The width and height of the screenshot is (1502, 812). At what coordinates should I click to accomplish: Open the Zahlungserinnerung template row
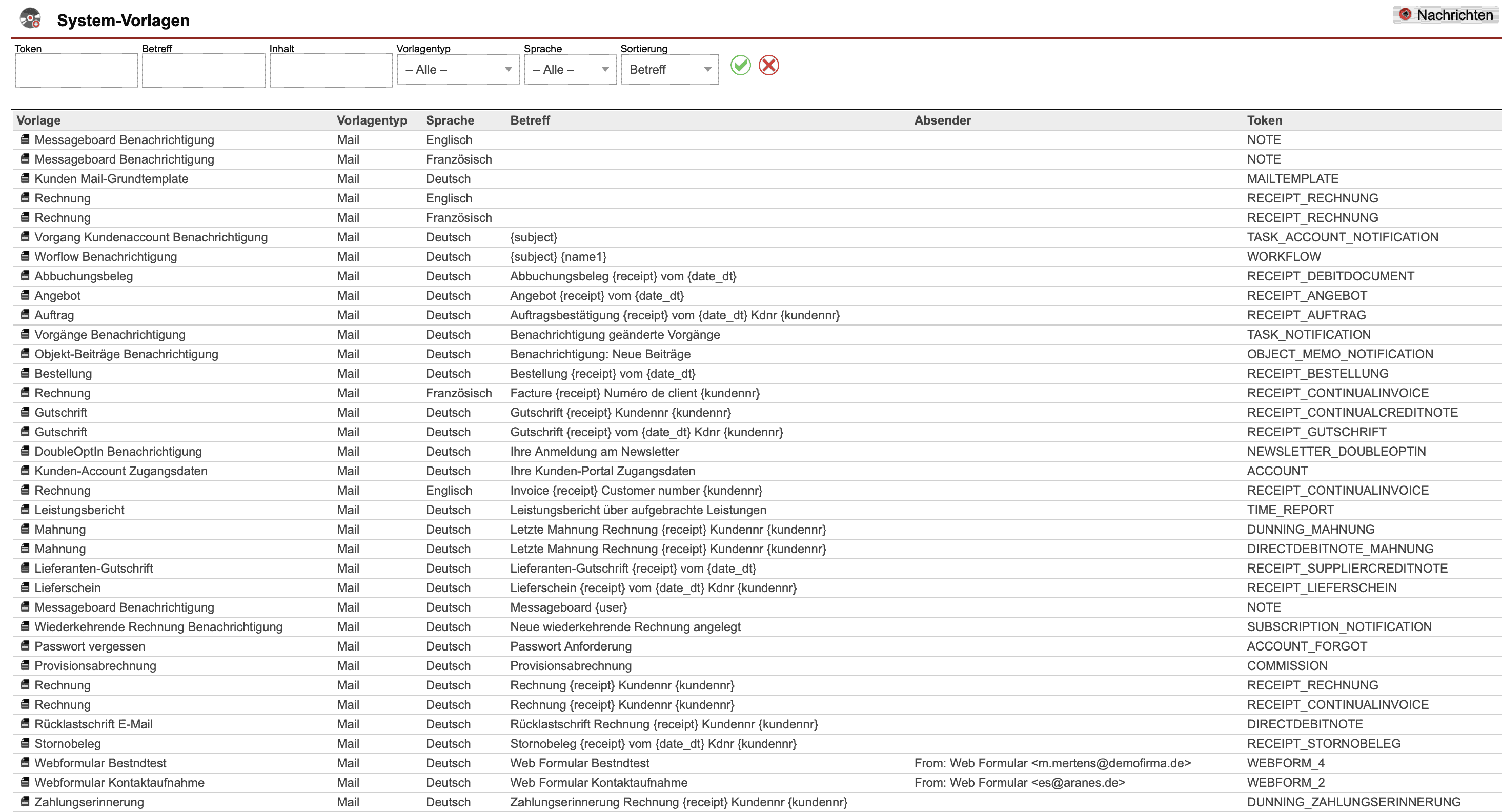(89, 802)
